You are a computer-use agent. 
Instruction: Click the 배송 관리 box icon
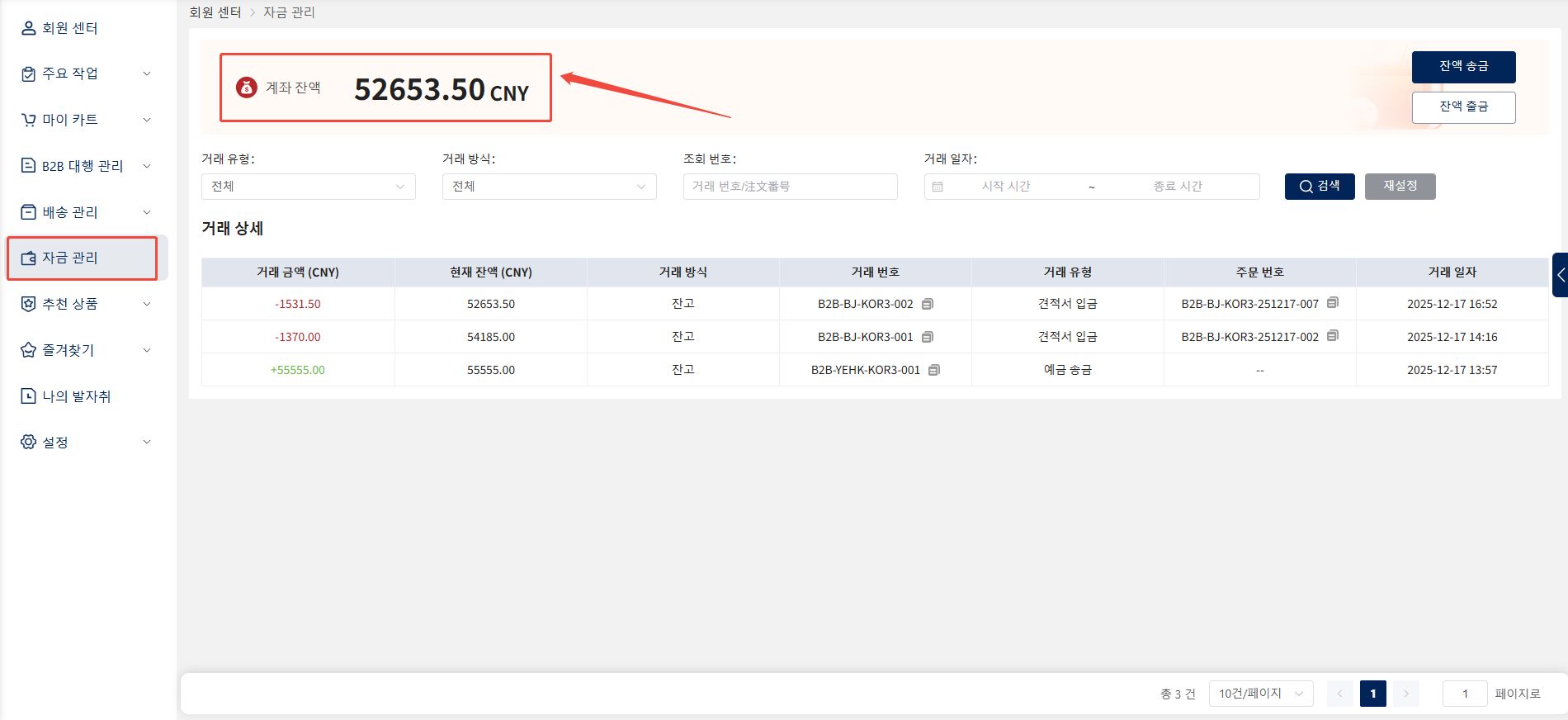click(28, 211)
